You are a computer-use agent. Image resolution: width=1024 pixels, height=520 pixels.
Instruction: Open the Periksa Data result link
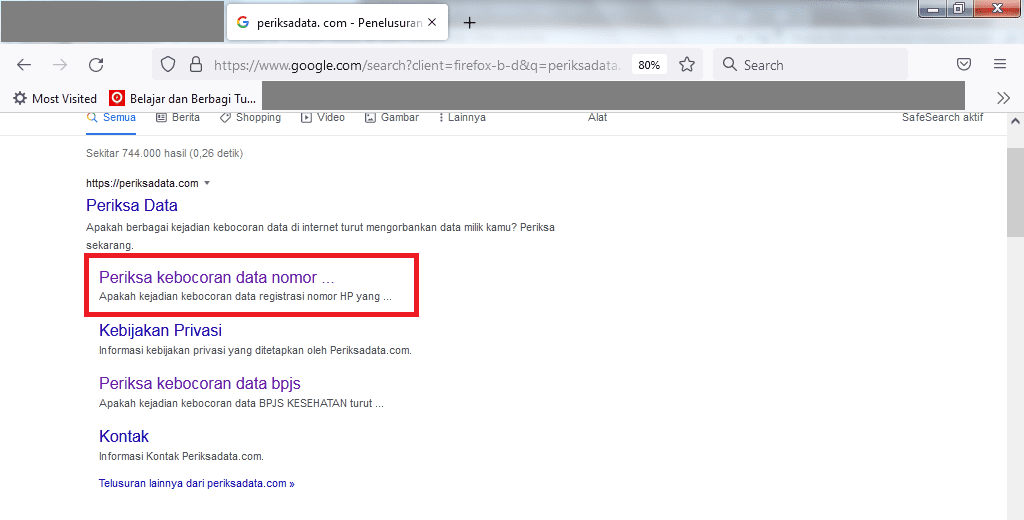pyautogui.click(x=132, y=205)
